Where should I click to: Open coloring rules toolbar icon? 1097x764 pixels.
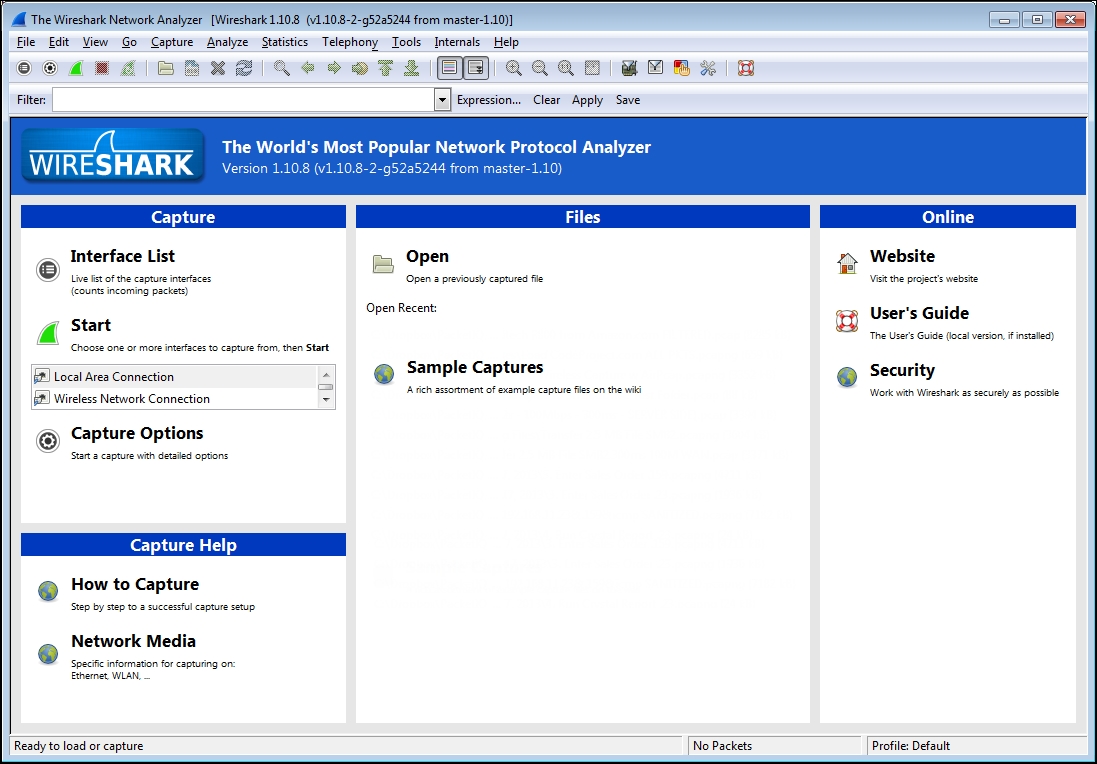point(681,68)
